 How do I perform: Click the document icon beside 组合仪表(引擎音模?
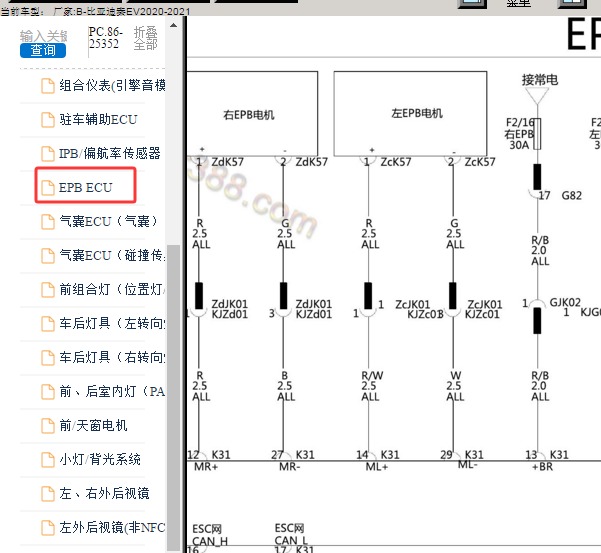pos(48,85)
